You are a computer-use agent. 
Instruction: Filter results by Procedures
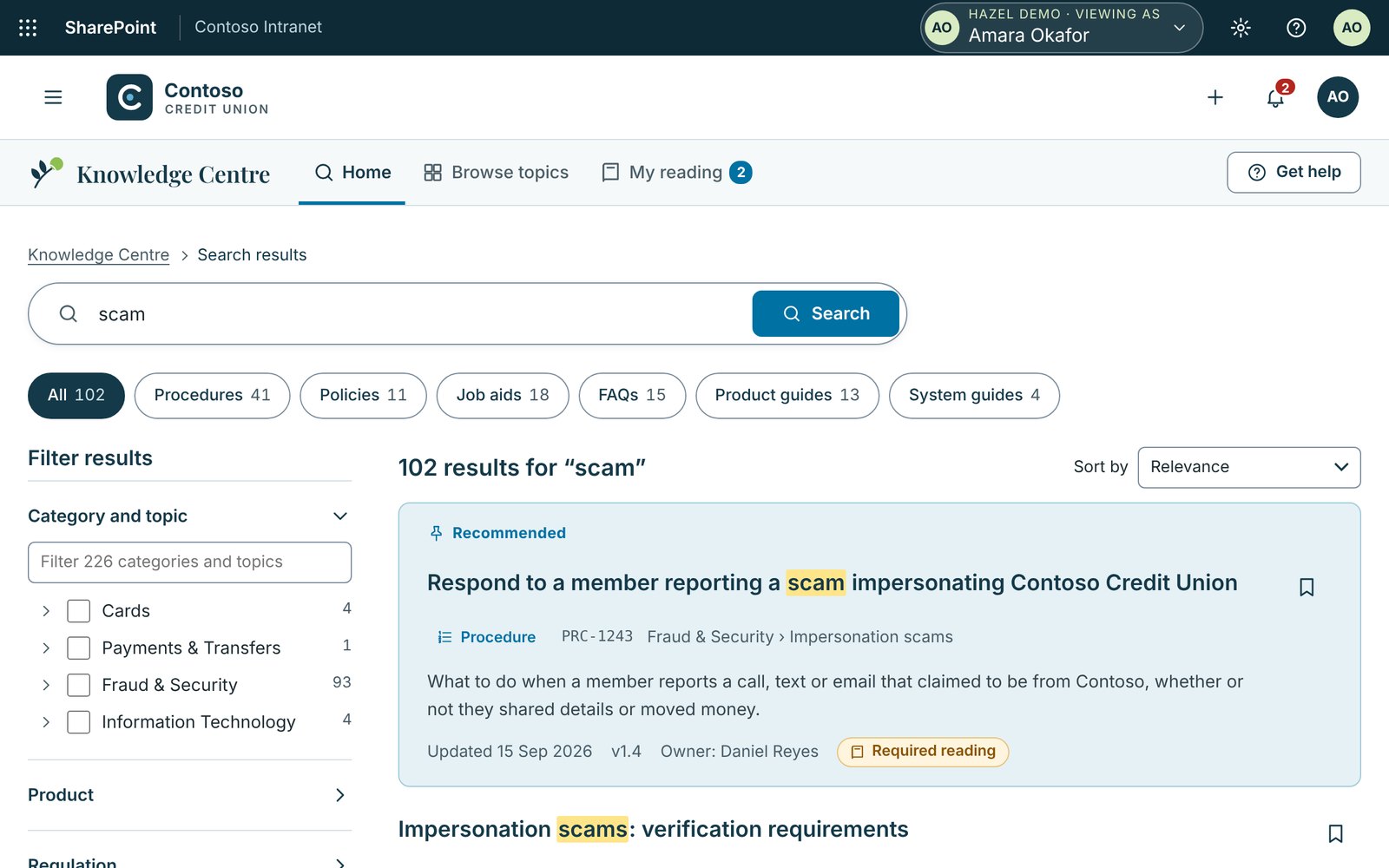213,396
